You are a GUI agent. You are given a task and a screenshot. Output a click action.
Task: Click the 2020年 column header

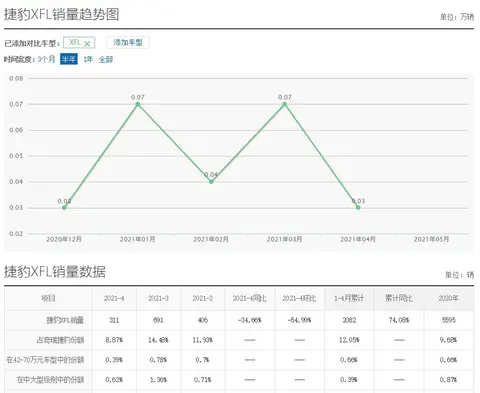449,298
